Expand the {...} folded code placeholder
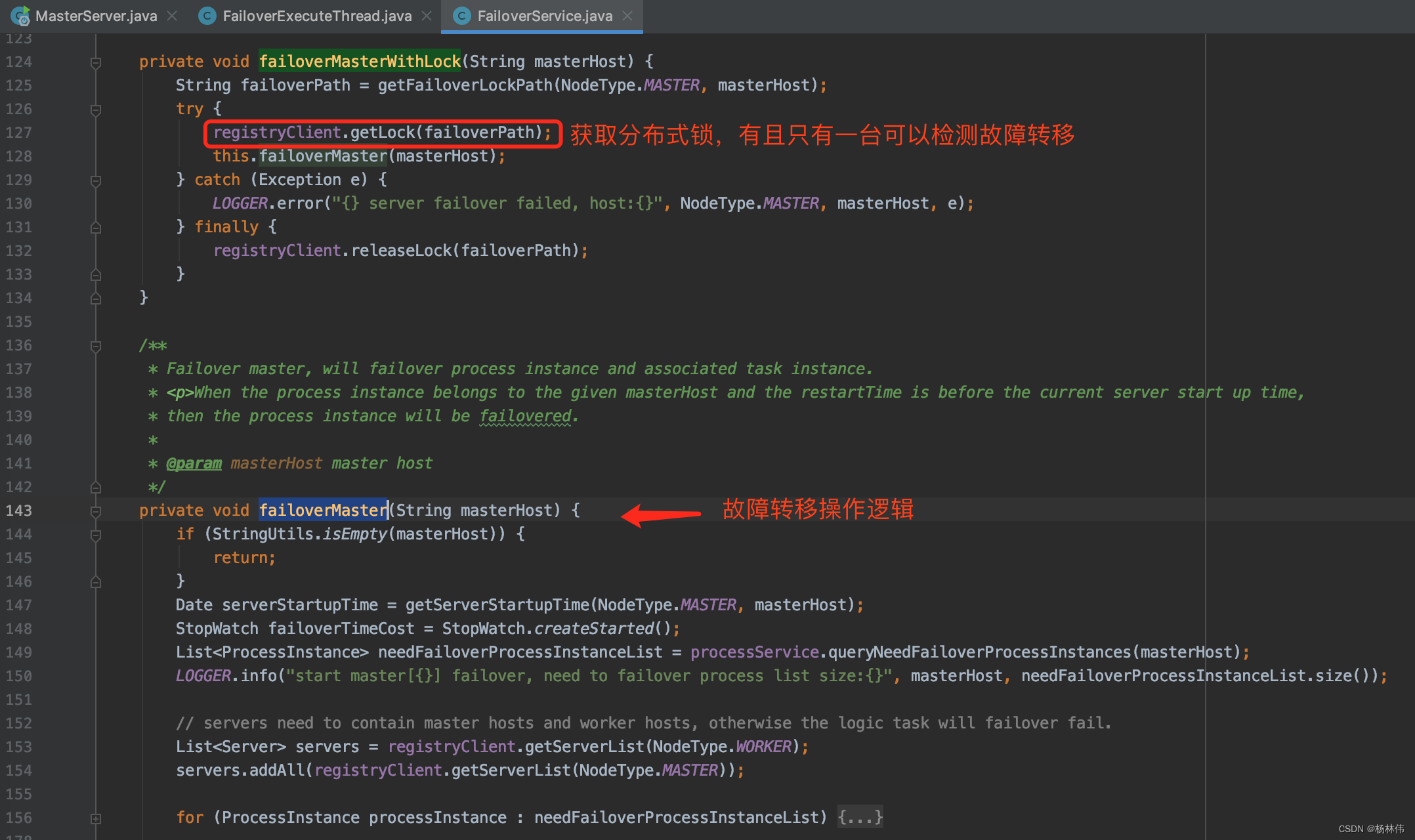Image resolution: width=1415 pixels, height=840 pixels. click(x=860, y=817)
